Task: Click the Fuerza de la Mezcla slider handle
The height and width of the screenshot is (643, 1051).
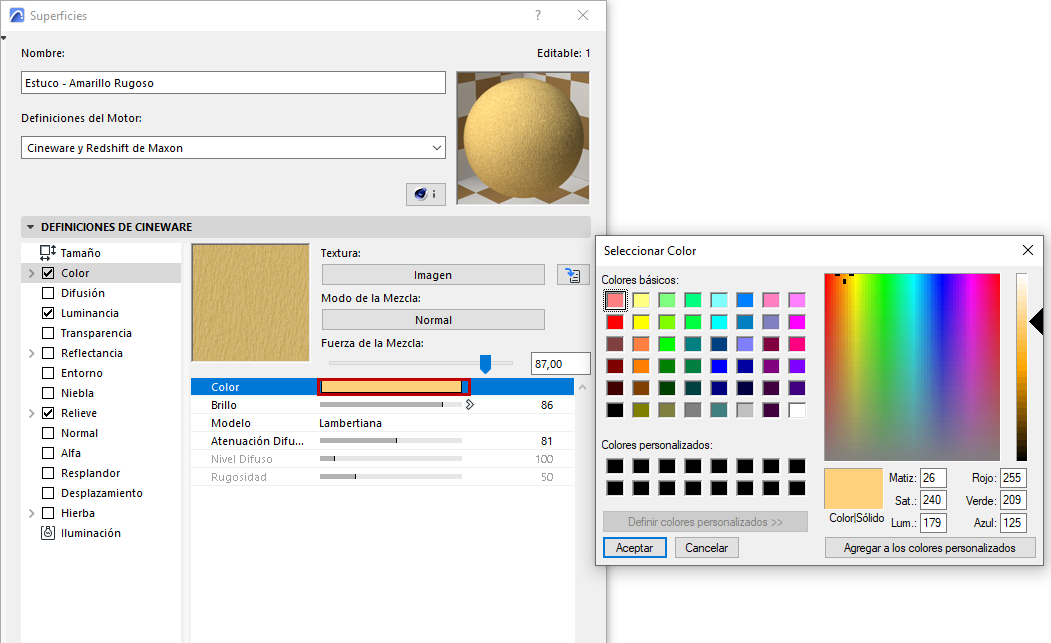Action: [486, 364]
